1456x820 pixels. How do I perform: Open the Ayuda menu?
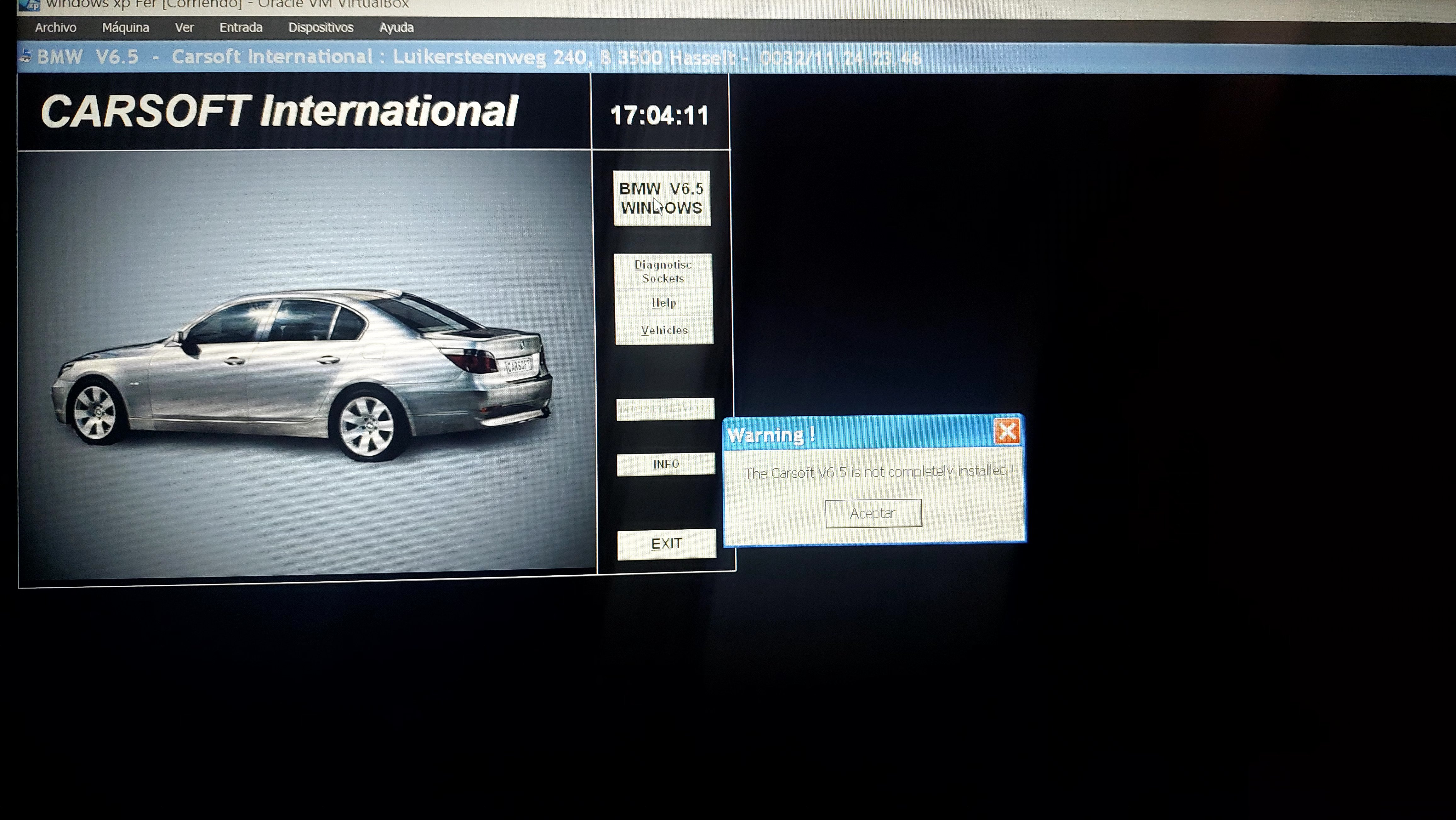click(396, 28)
